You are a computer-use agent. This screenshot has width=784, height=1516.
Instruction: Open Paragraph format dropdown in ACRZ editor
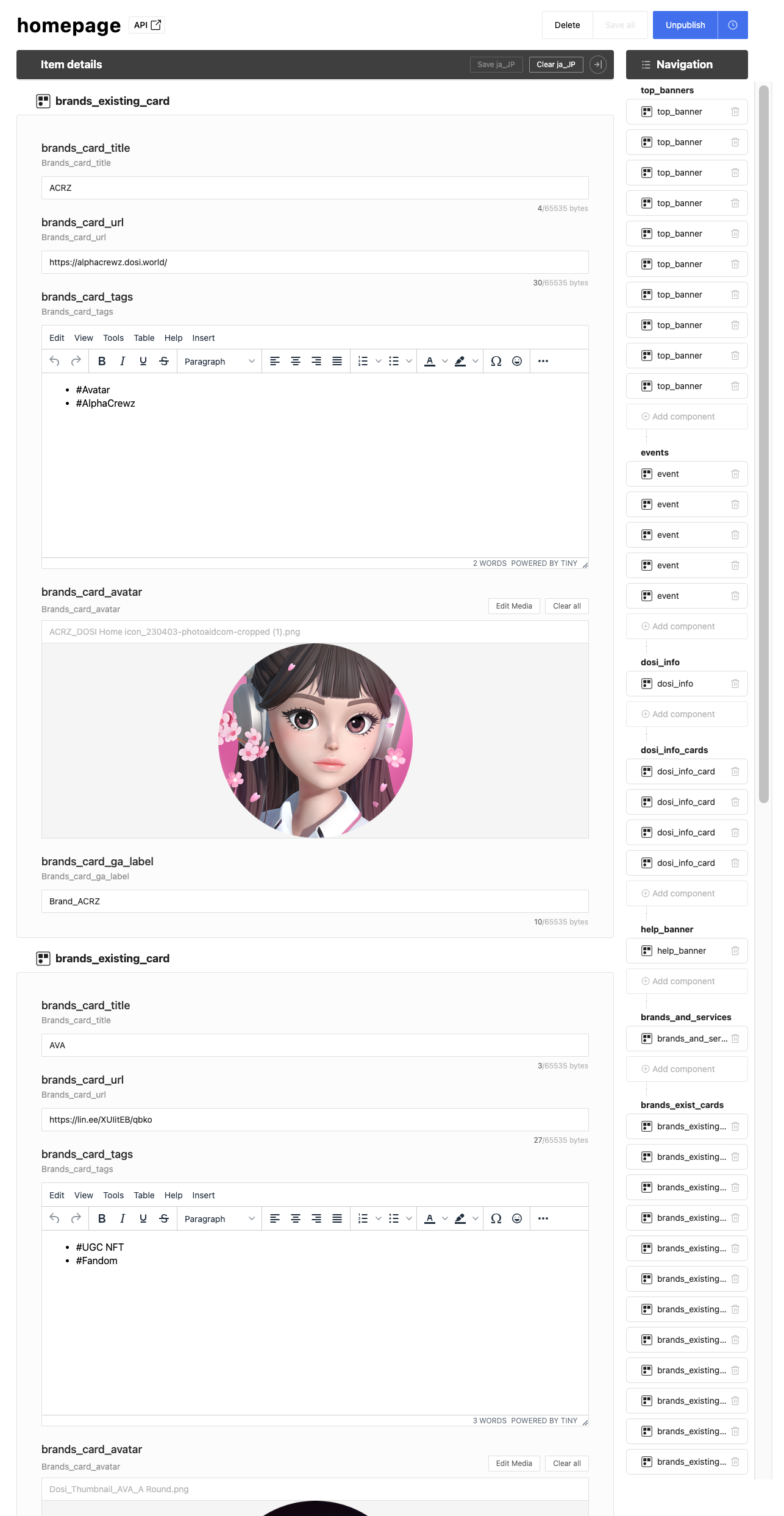coord(219,361)
